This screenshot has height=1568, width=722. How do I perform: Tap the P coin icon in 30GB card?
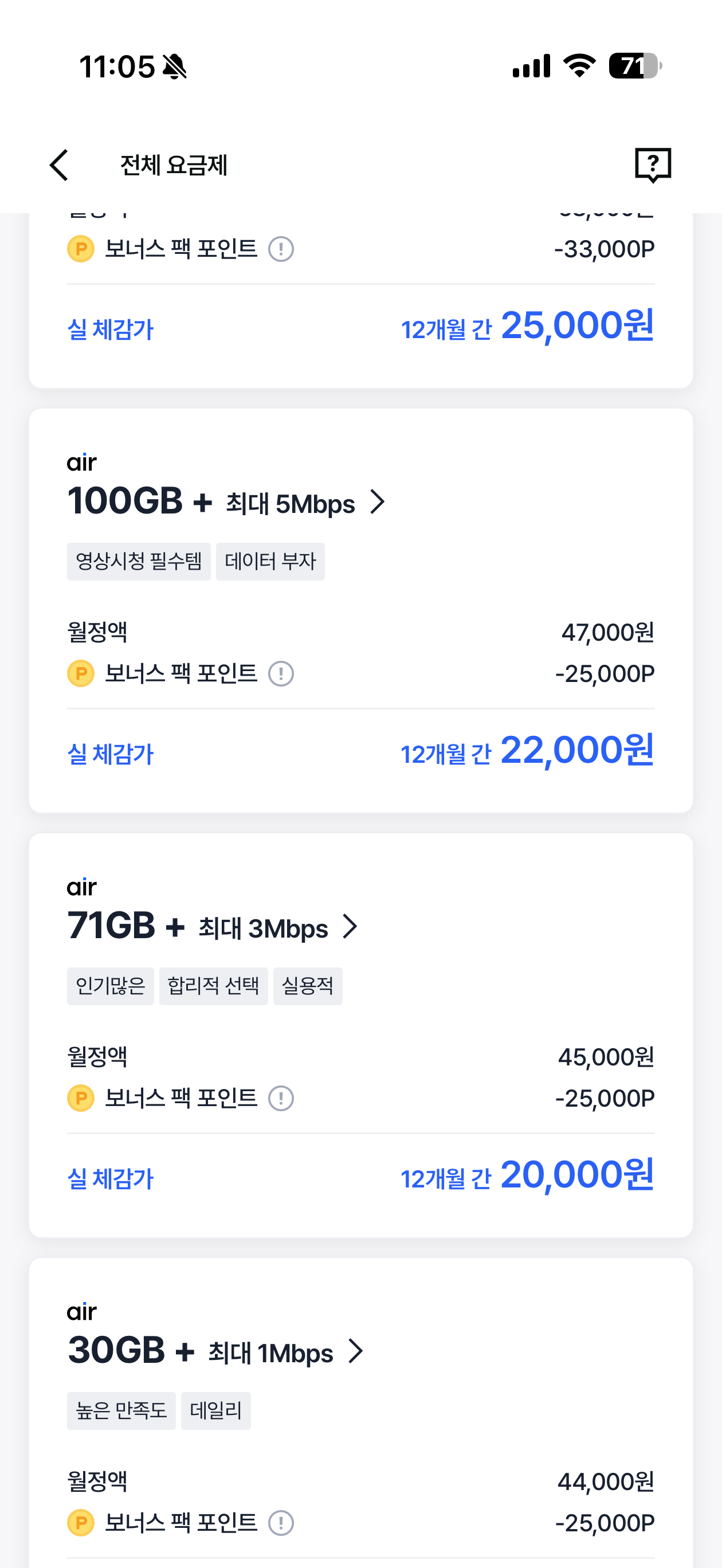80,1523
